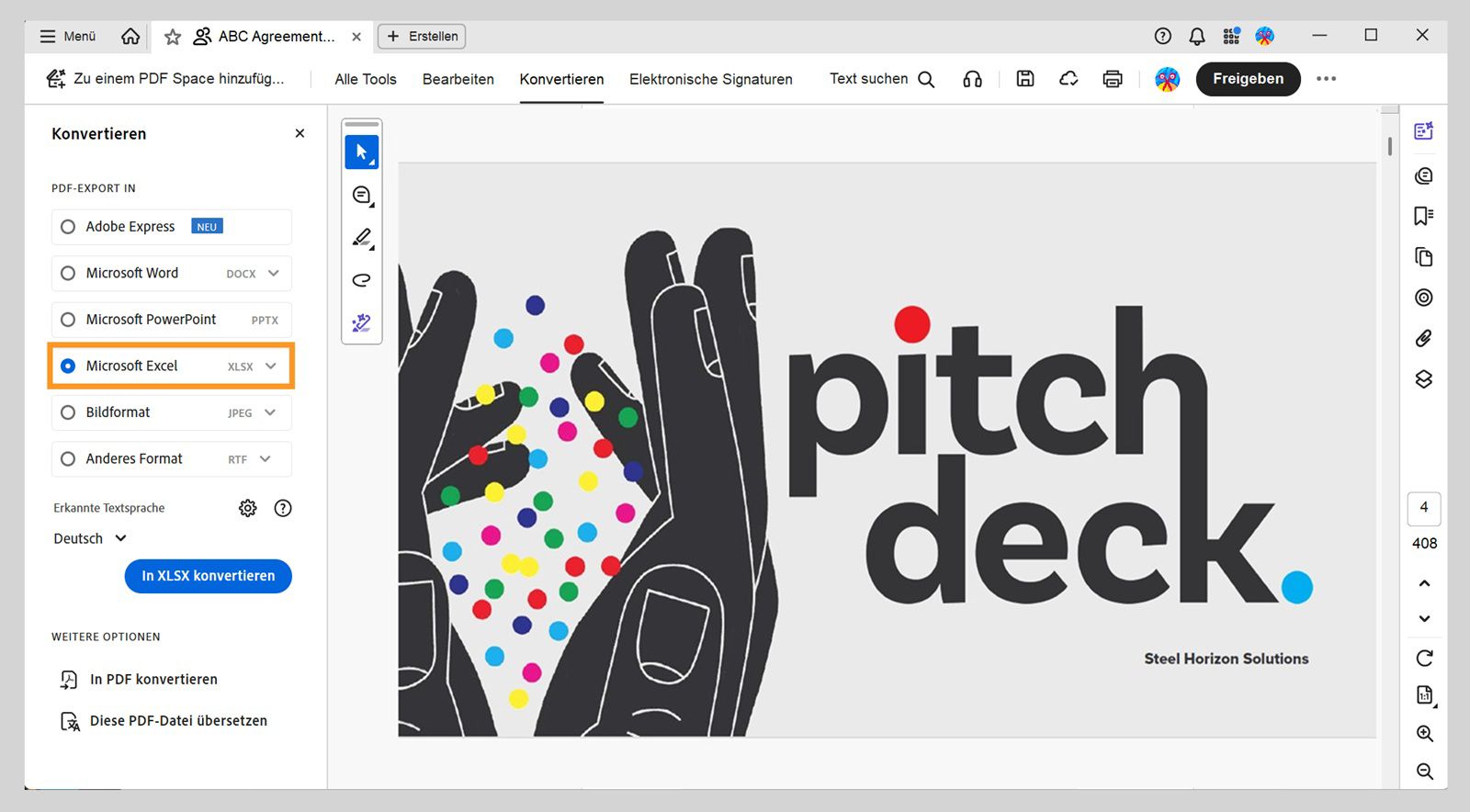The width and height of the screenshot is (1470, 812).
Task: Open the Menü hamburger menu
Action: click(x=67, y=36)
